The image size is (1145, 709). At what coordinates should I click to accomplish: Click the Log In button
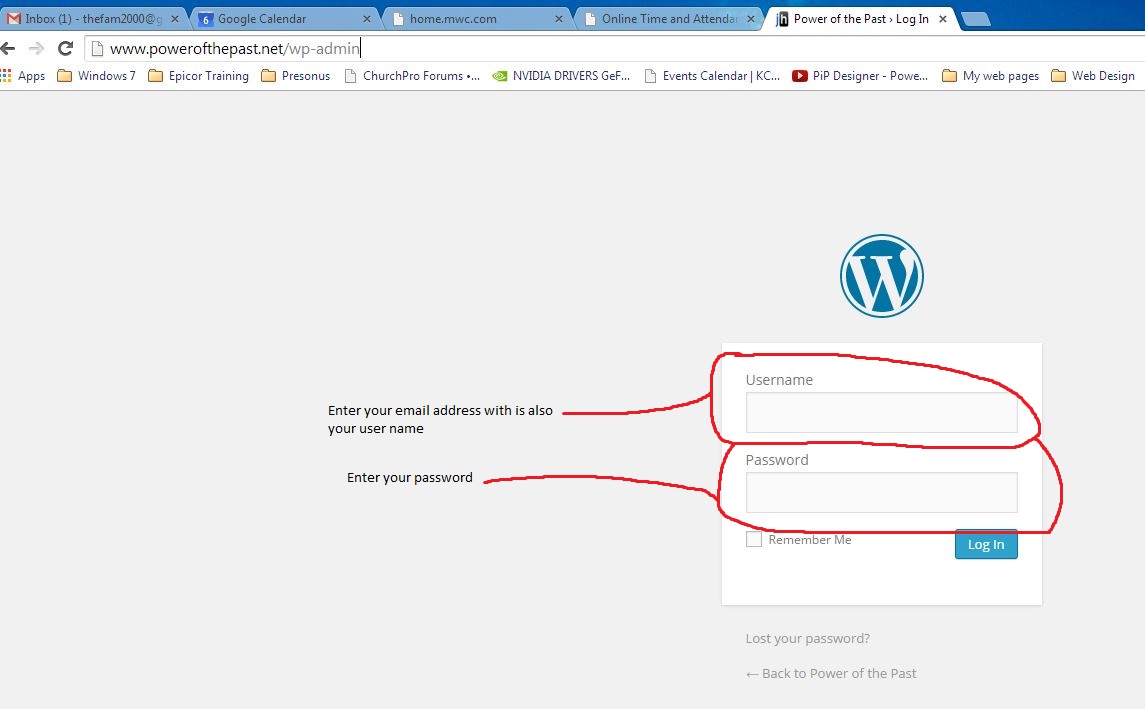click(x=986, y=545)
